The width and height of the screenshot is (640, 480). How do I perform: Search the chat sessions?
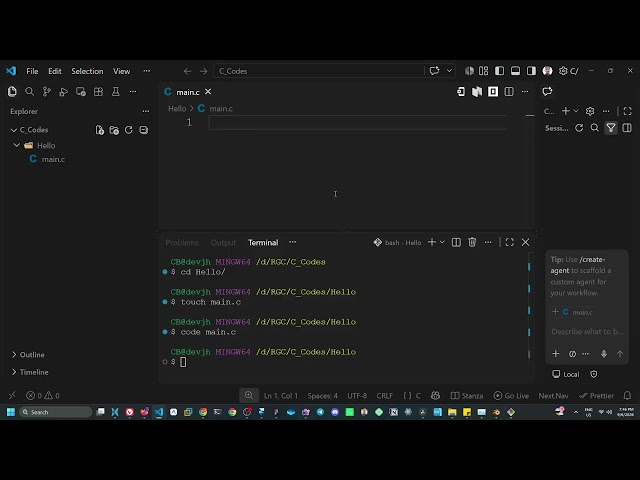595,128
